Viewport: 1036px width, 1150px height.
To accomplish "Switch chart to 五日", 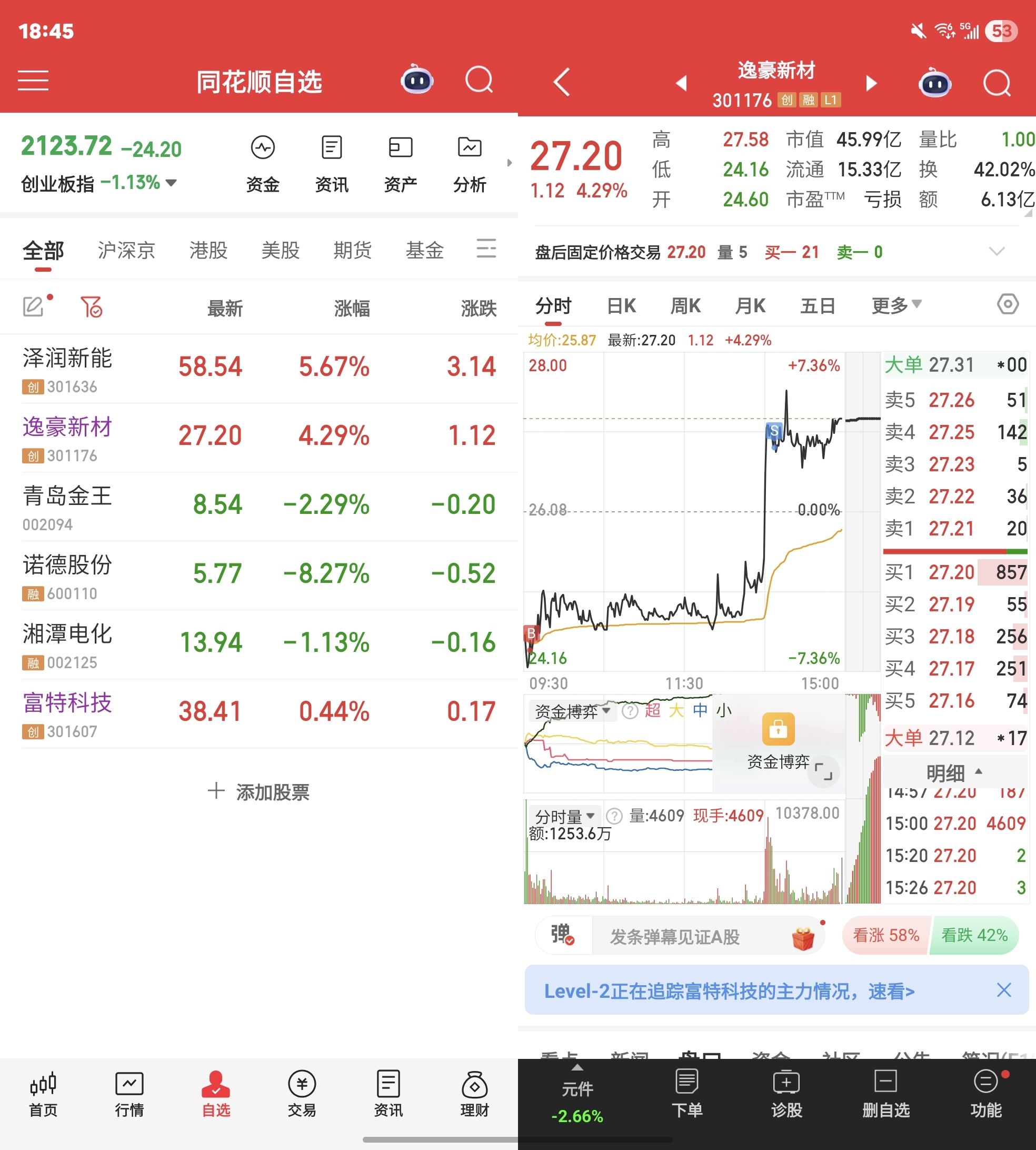I will point(818,306).
